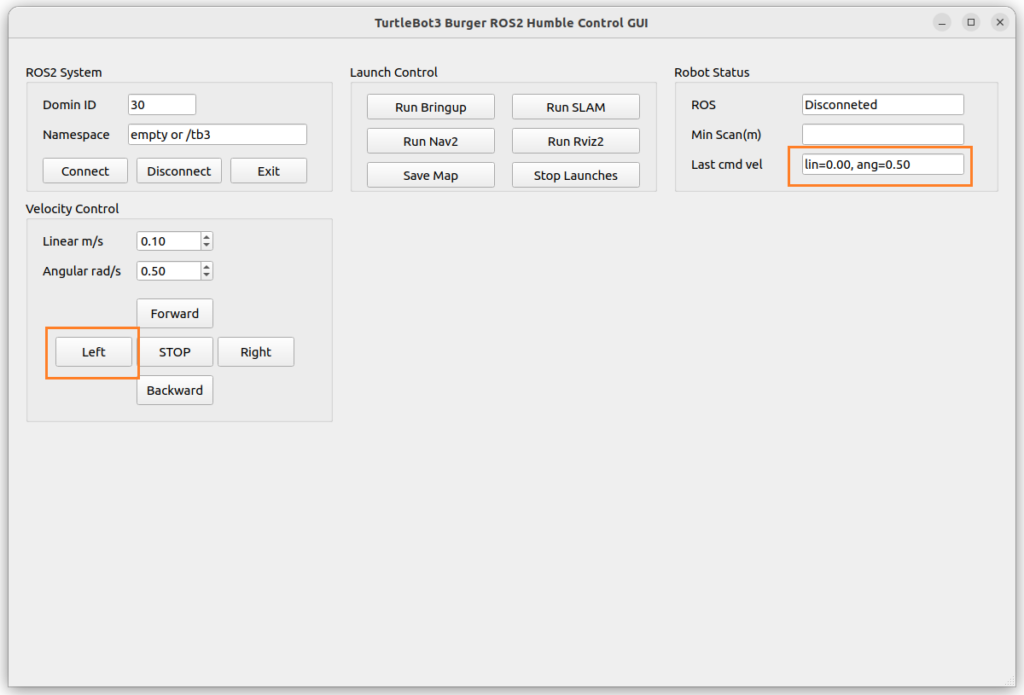Viewport: 1024px width, 695px height.
Task: Click the 'Last cmd vel' label
Action: [x=727, y=165]
